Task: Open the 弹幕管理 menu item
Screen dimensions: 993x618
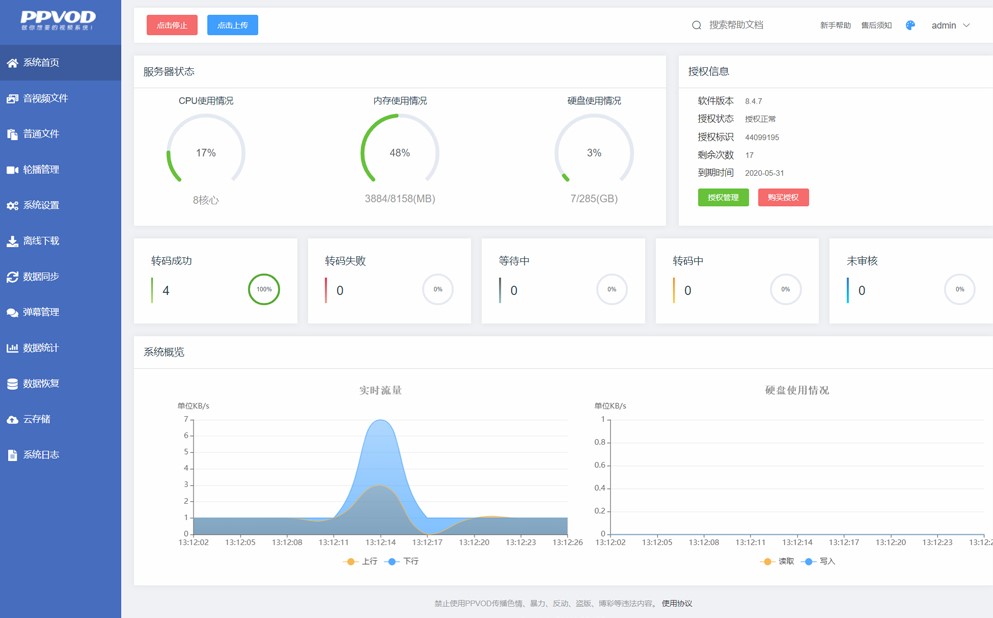Action: [x=41, y=313]
